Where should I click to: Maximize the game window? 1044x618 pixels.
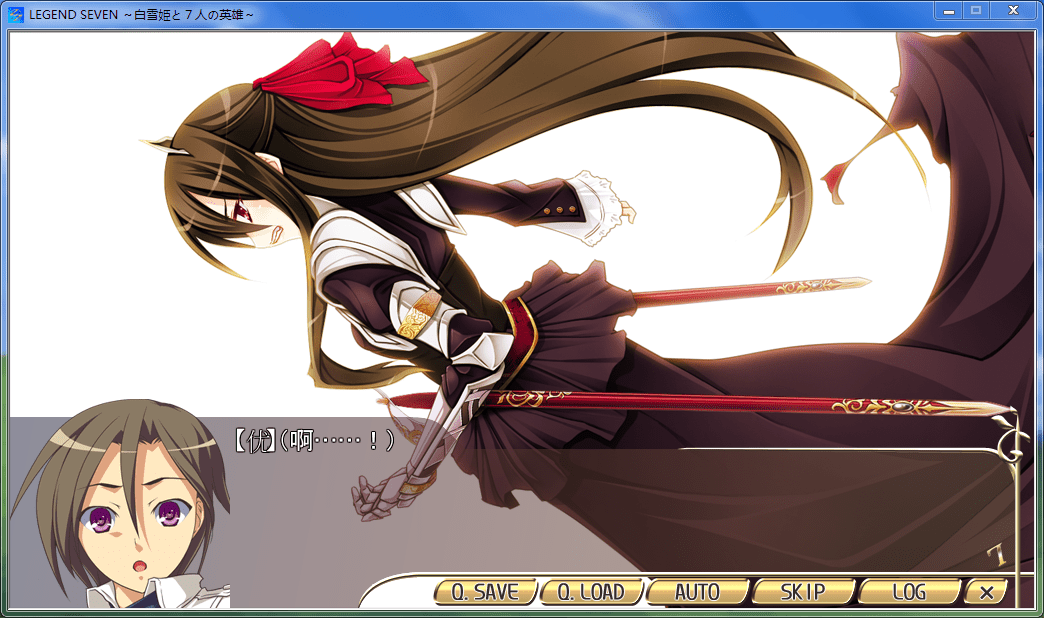pyautogui.click(x=976, y=11)
